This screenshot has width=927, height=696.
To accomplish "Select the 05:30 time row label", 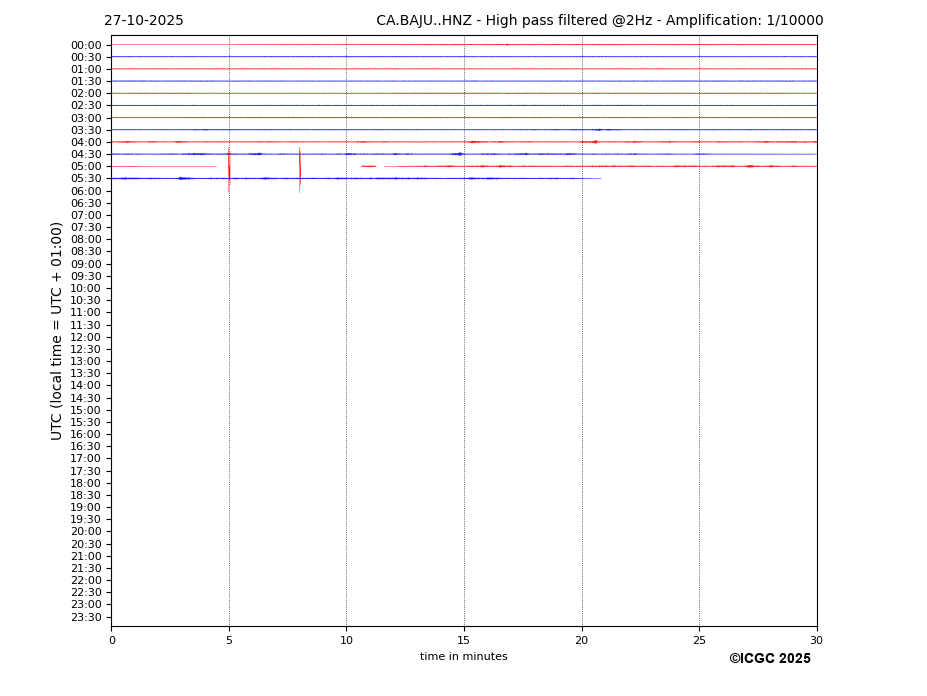I will pyautogui.click(x=86, y=179).
